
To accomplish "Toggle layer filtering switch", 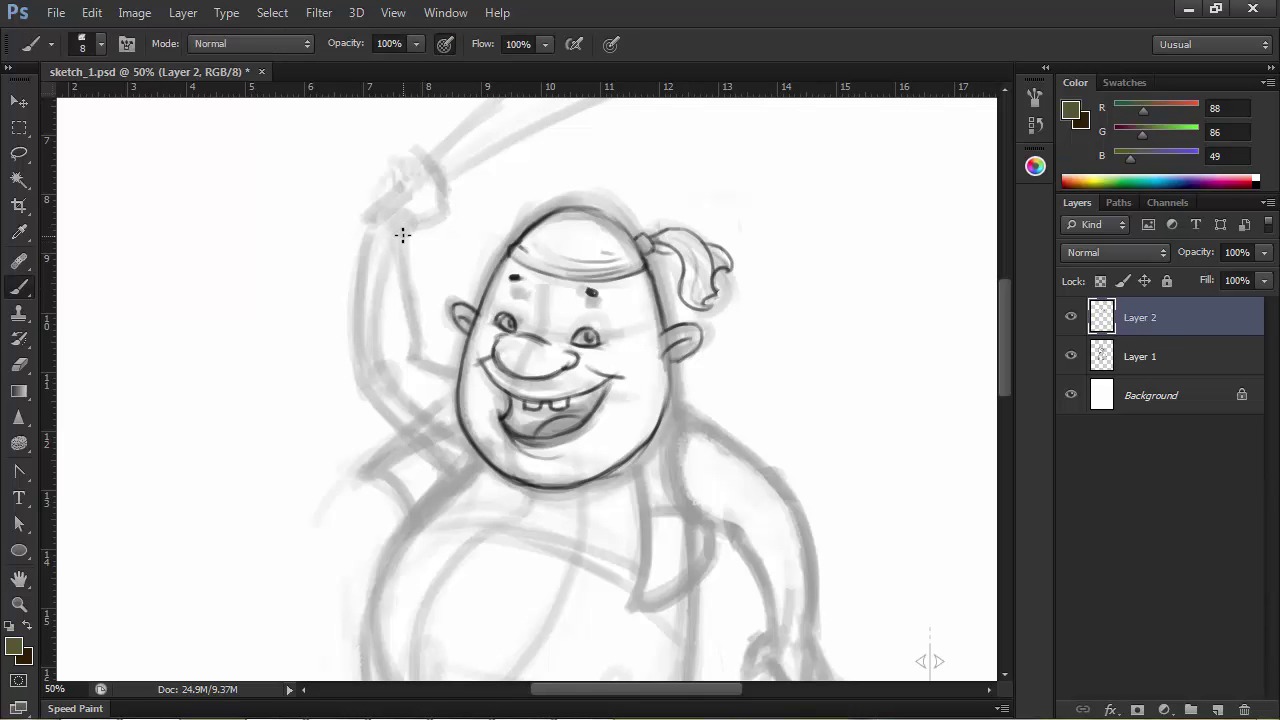I will coord(1268,225).
